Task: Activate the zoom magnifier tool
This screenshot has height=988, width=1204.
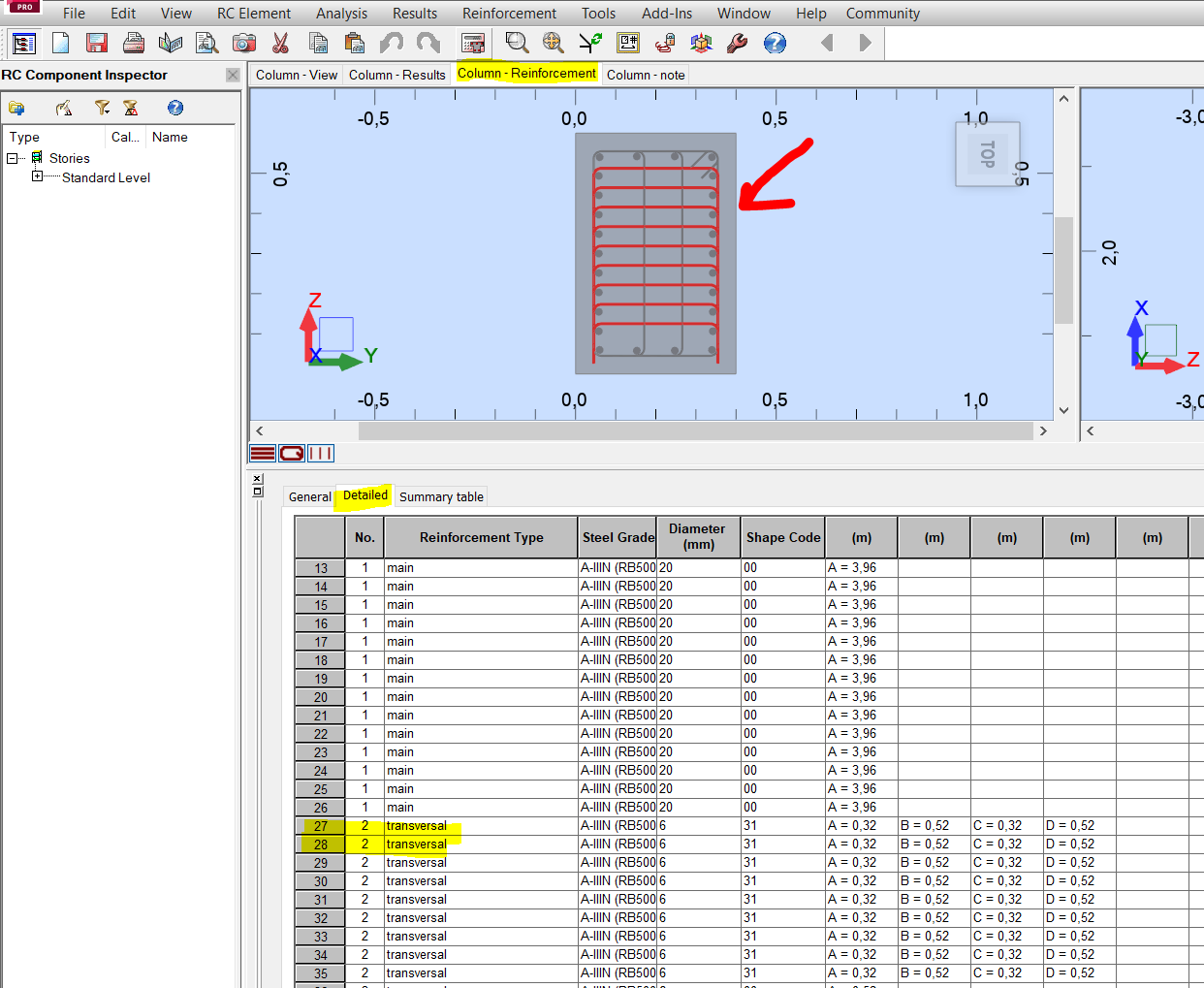Action: coord(517,43)
